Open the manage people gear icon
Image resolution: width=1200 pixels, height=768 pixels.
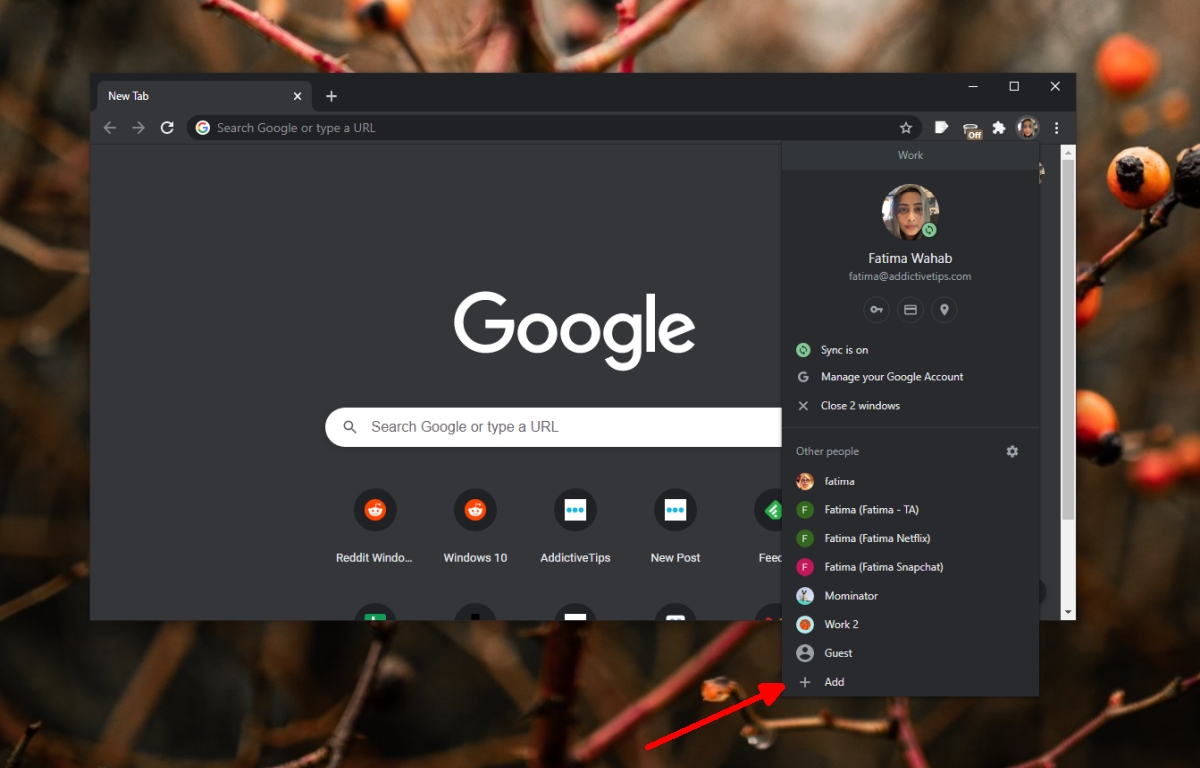(1012, 452)
